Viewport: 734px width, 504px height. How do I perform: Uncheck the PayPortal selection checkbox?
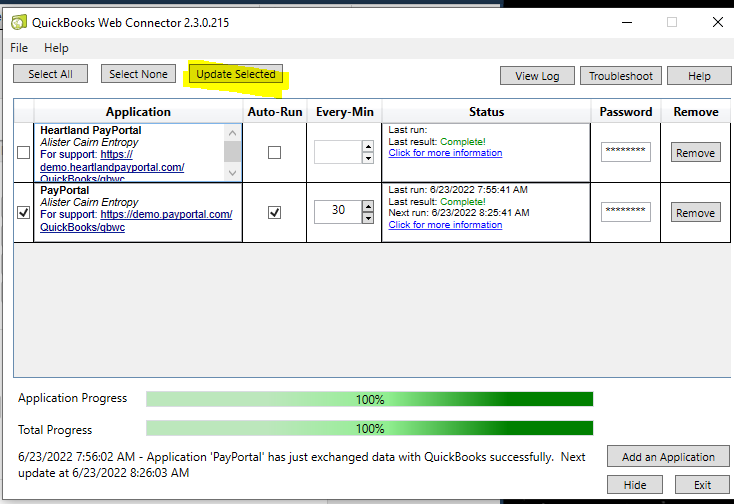pos(23,212)
